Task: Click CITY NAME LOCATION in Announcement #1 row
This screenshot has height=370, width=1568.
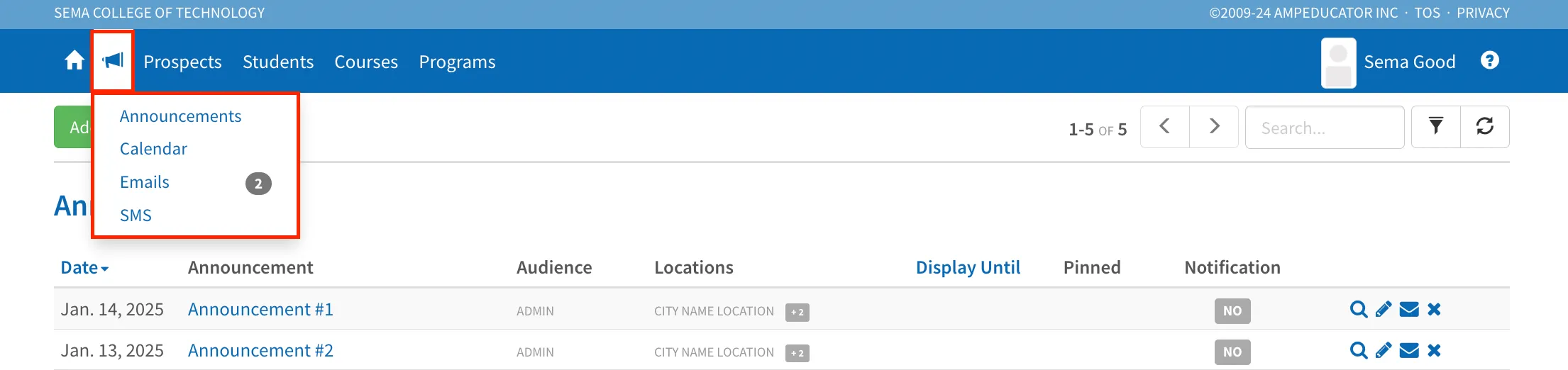Action: click(x=714, y=311)
